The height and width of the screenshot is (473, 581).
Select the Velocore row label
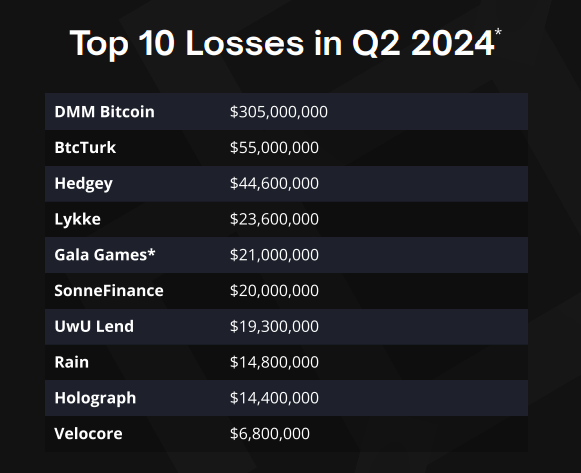pyautogui.click(x=88, y=433)
